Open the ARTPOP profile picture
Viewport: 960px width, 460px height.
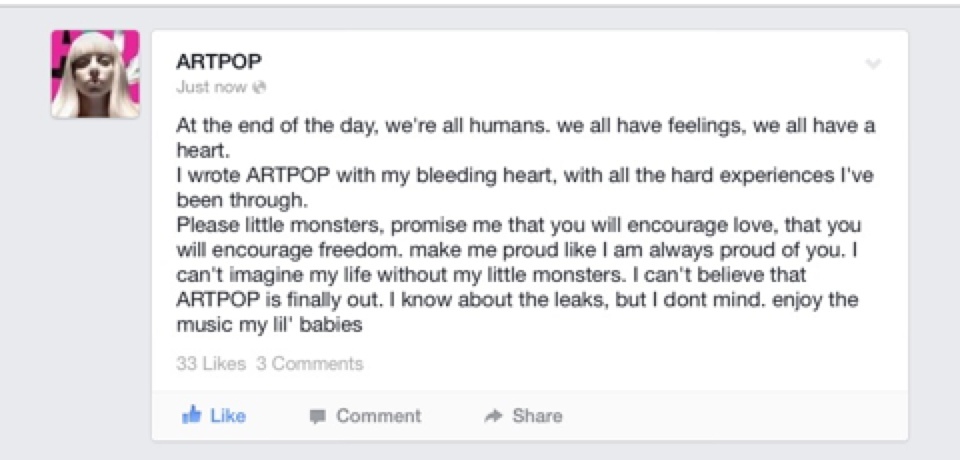tap(96, 74)
